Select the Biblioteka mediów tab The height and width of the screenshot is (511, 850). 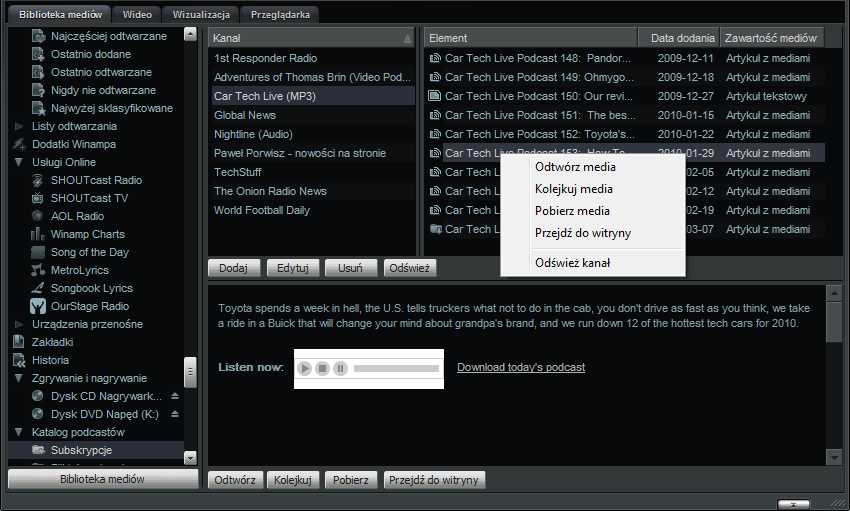click(x=60, y=15)
